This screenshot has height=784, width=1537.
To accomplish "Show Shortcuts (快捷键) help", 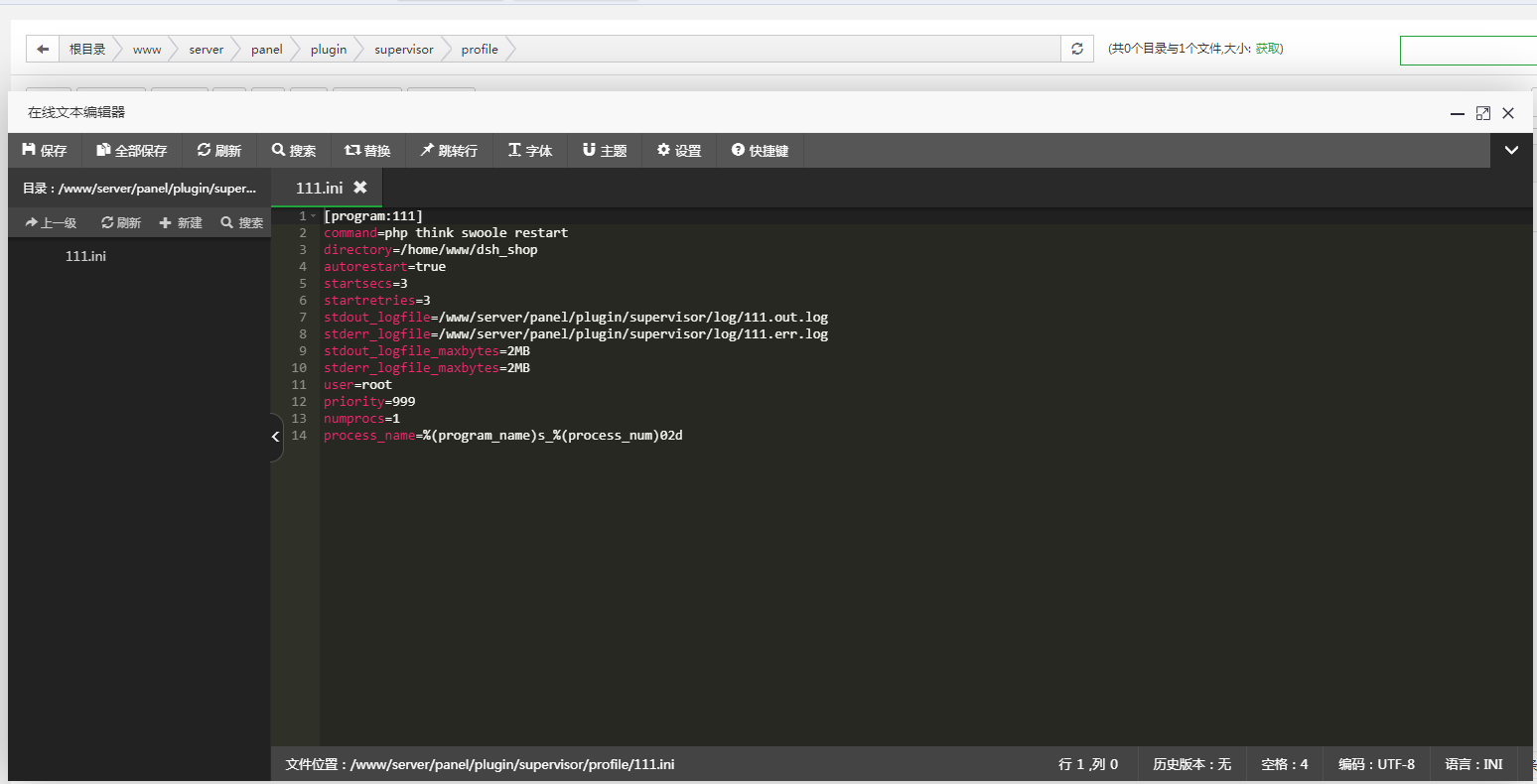I will [761, 151].
